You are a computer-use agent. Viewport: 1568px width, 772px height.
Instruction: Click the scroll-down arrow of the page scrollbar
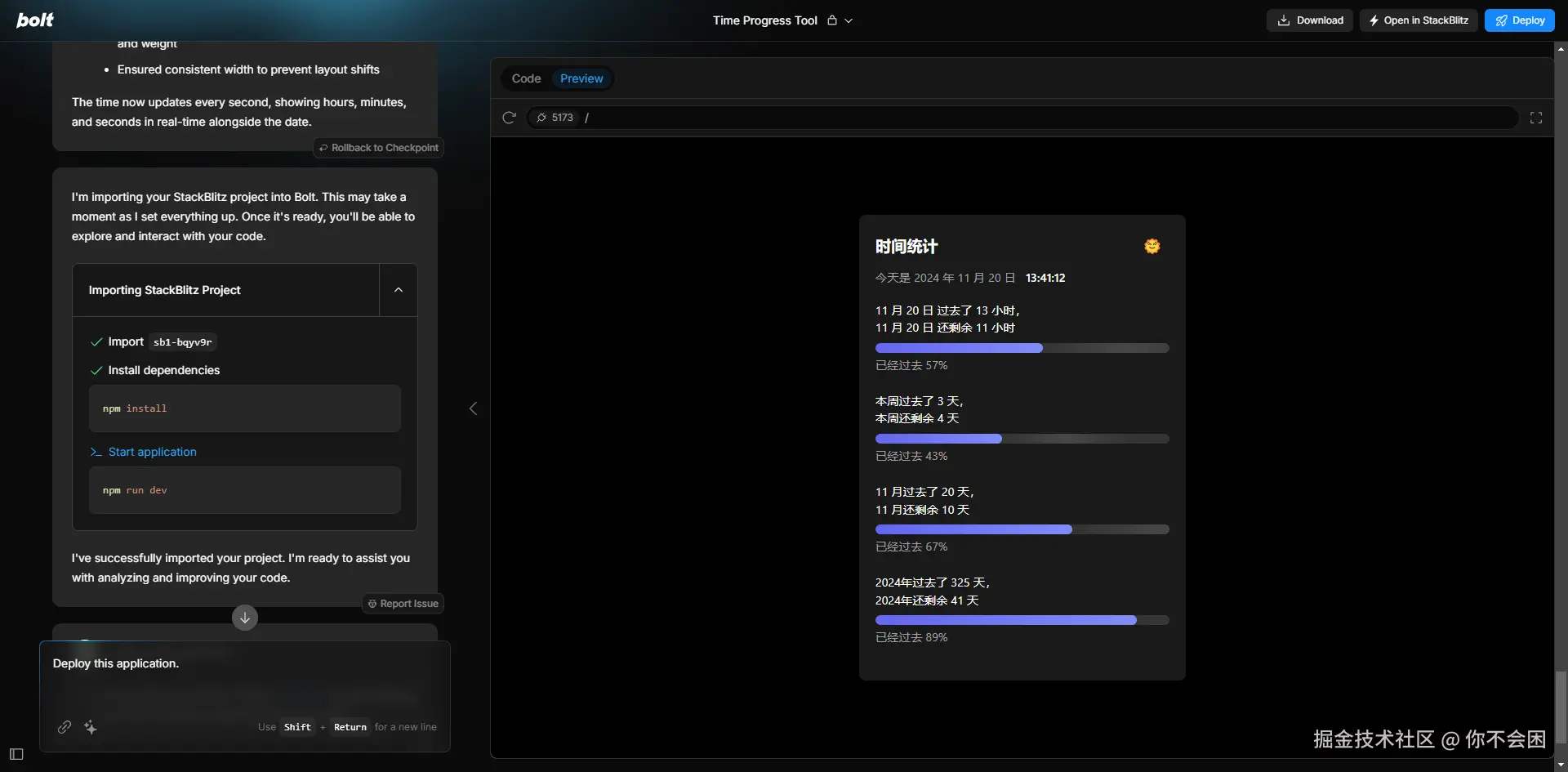1561,765
